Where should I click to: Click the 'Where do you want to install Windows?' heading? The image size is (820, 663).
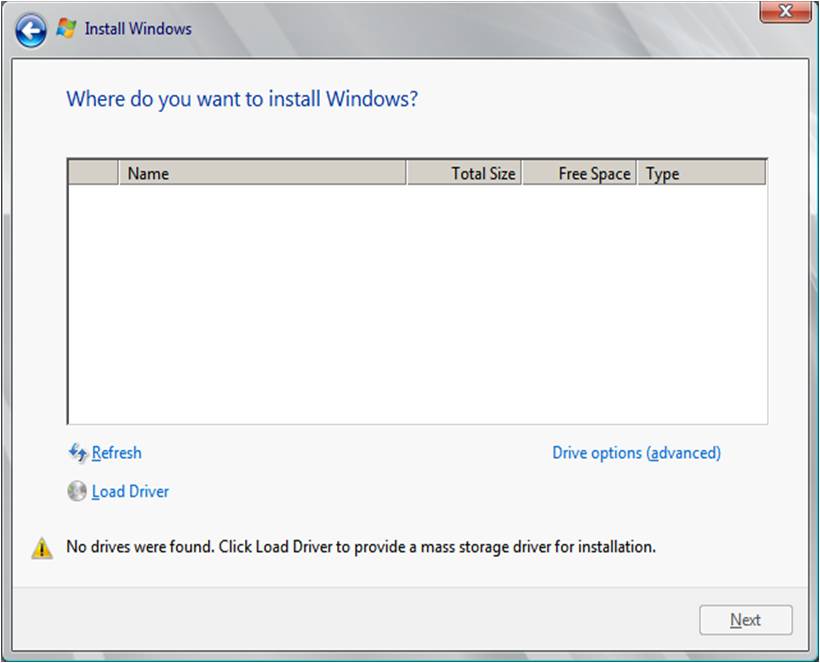(242, 99)
